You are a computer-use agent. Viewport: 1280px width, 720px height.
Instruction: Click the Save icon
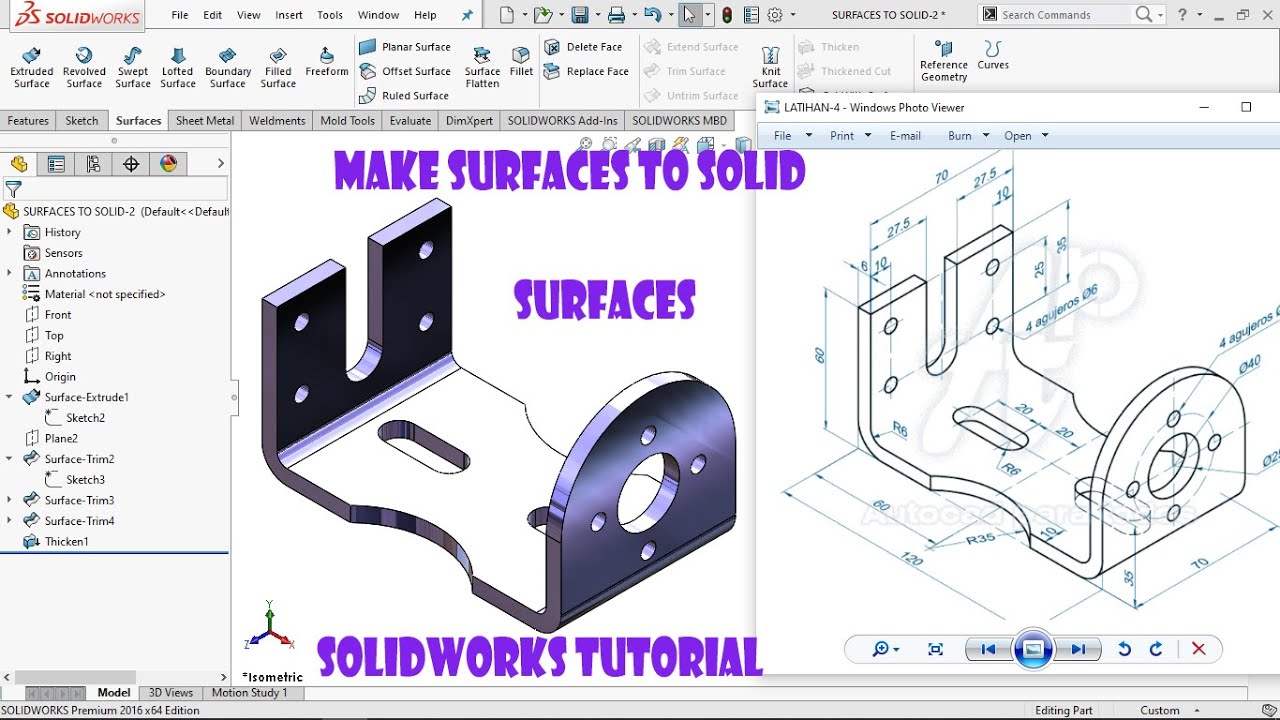click(x=579, y=15)
